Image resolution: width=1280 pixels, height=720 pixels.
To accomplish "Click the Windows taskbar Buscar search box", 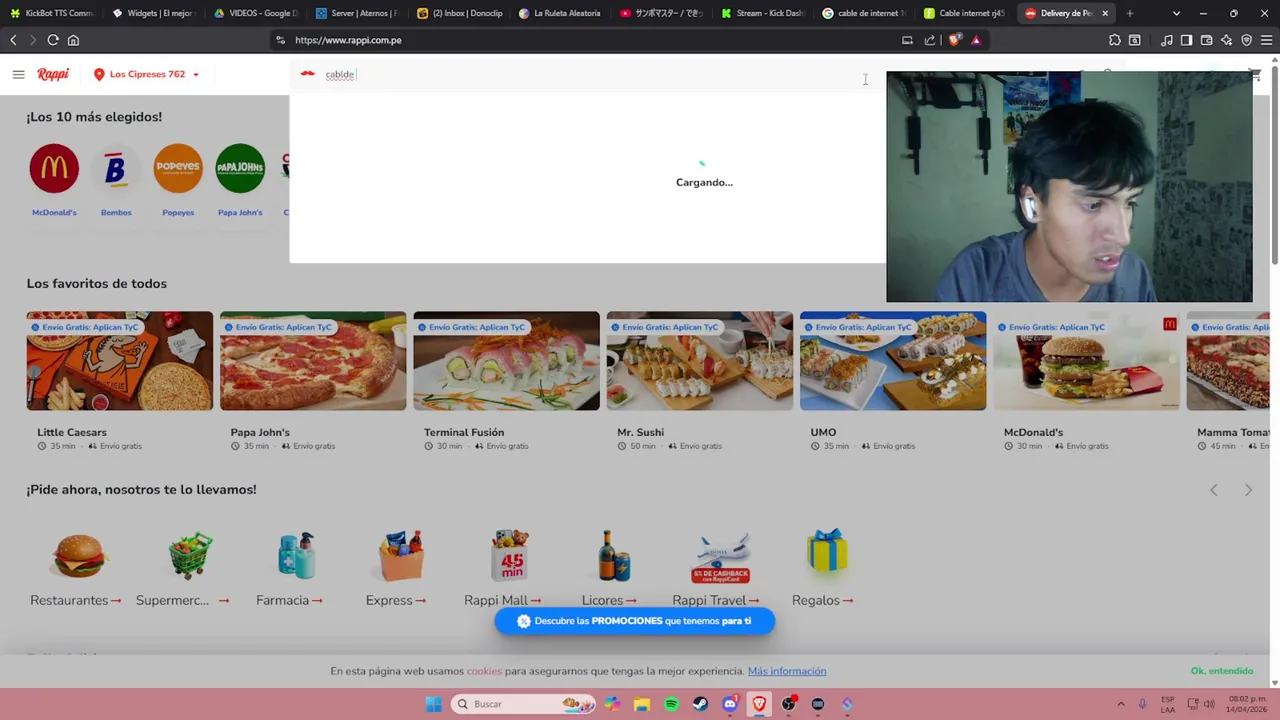I will coord(524,704).
